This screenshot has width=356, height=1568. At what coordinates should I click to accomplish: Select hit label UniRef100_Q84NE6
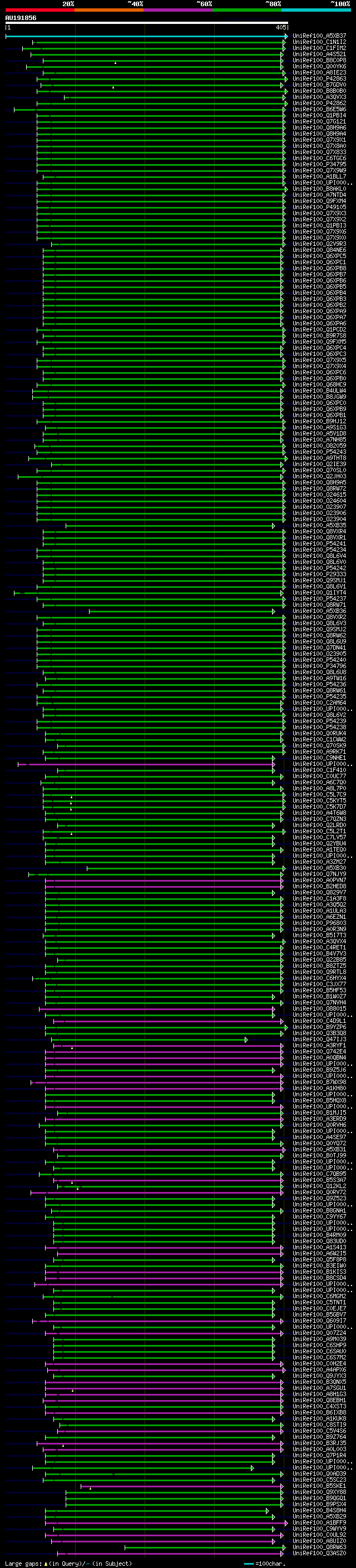tap(319, 250)
